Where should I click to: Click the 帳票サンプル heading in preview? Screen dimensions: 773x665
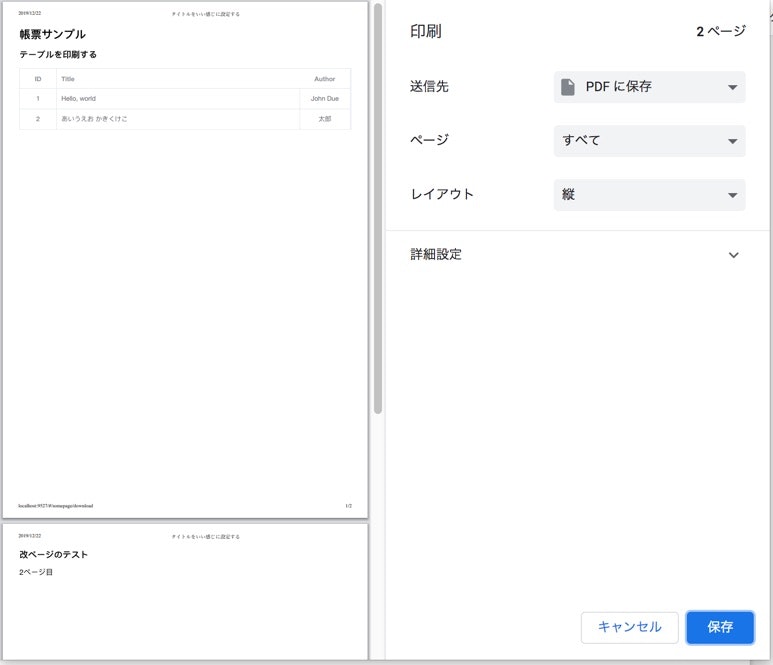[x=53, y=35]
